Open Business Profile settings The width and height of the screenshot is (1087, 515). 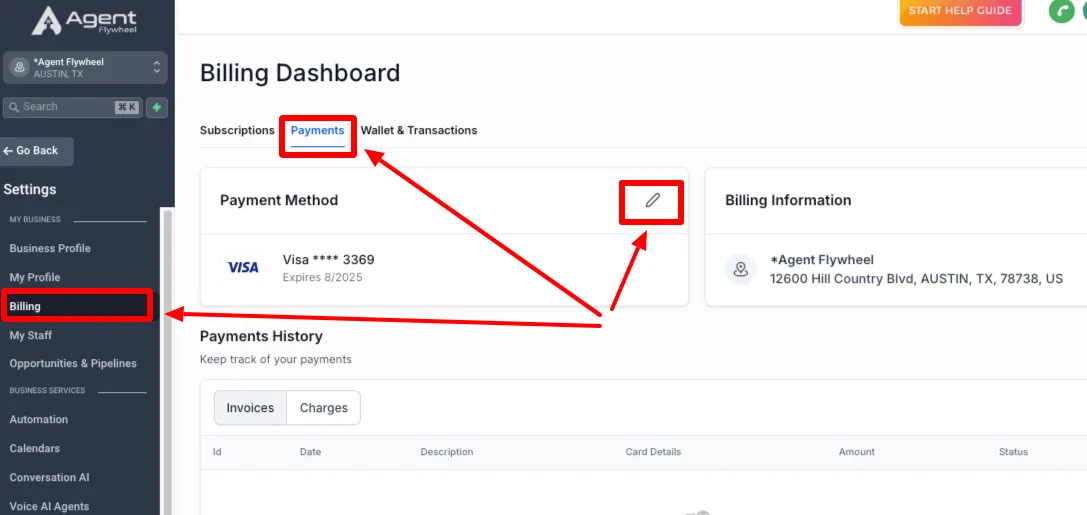coord(50,248)
